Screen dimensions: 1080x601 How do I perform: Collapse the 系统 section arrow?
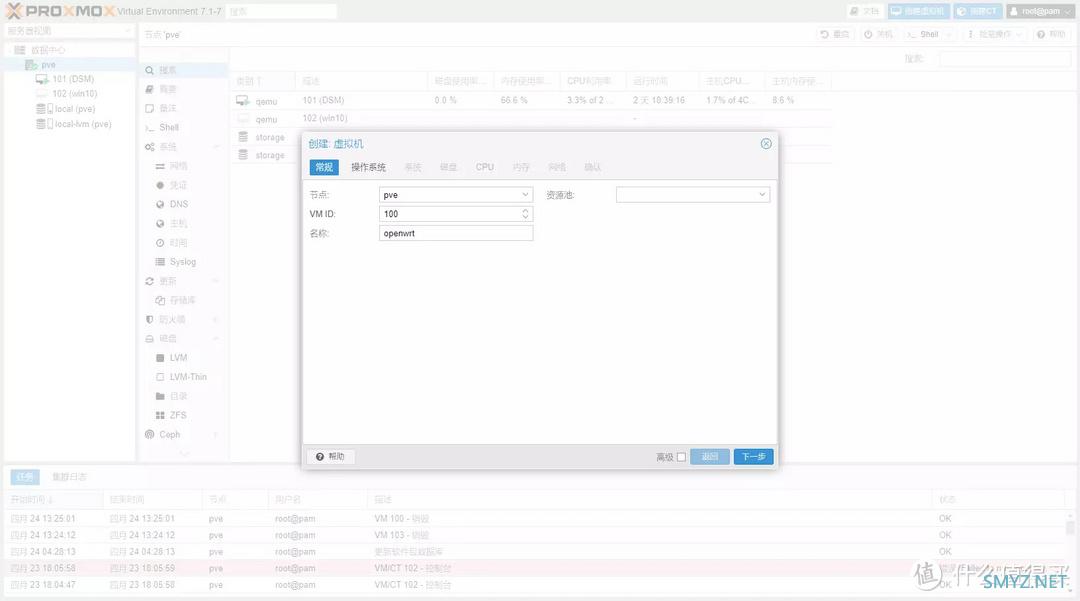tap(216, 147)
